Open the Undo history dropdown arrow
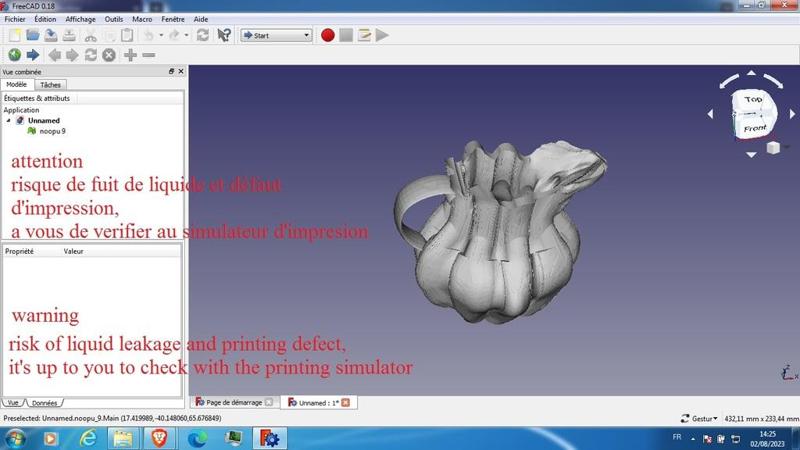The width and height of the screenshot is (800, 450). click(161, 35)
